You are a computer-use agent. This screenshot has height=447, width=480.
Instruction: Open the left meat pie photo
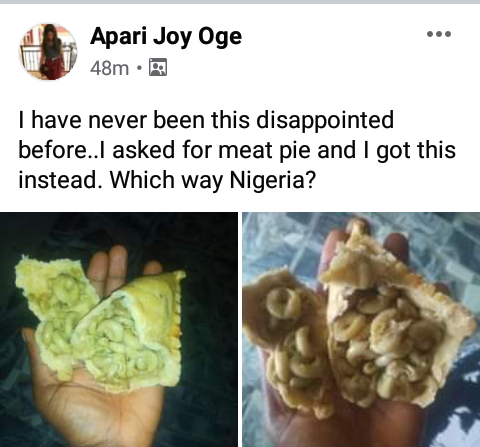pos(119,329)
